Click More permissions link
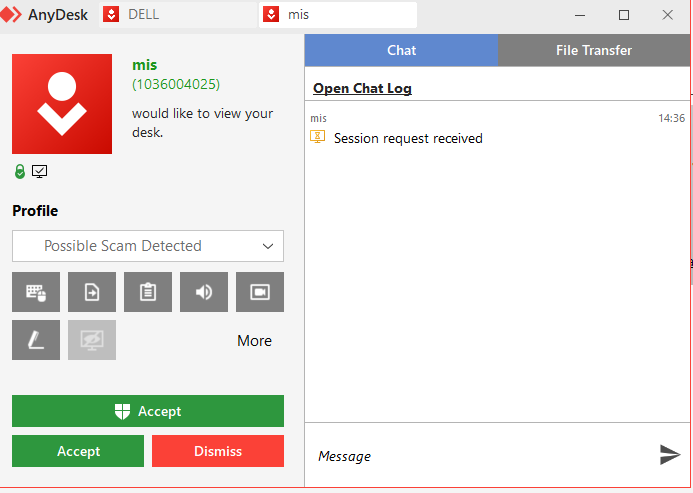Image resolution: width=693 pixels, height=493 pixels. [x=254, y=341]
